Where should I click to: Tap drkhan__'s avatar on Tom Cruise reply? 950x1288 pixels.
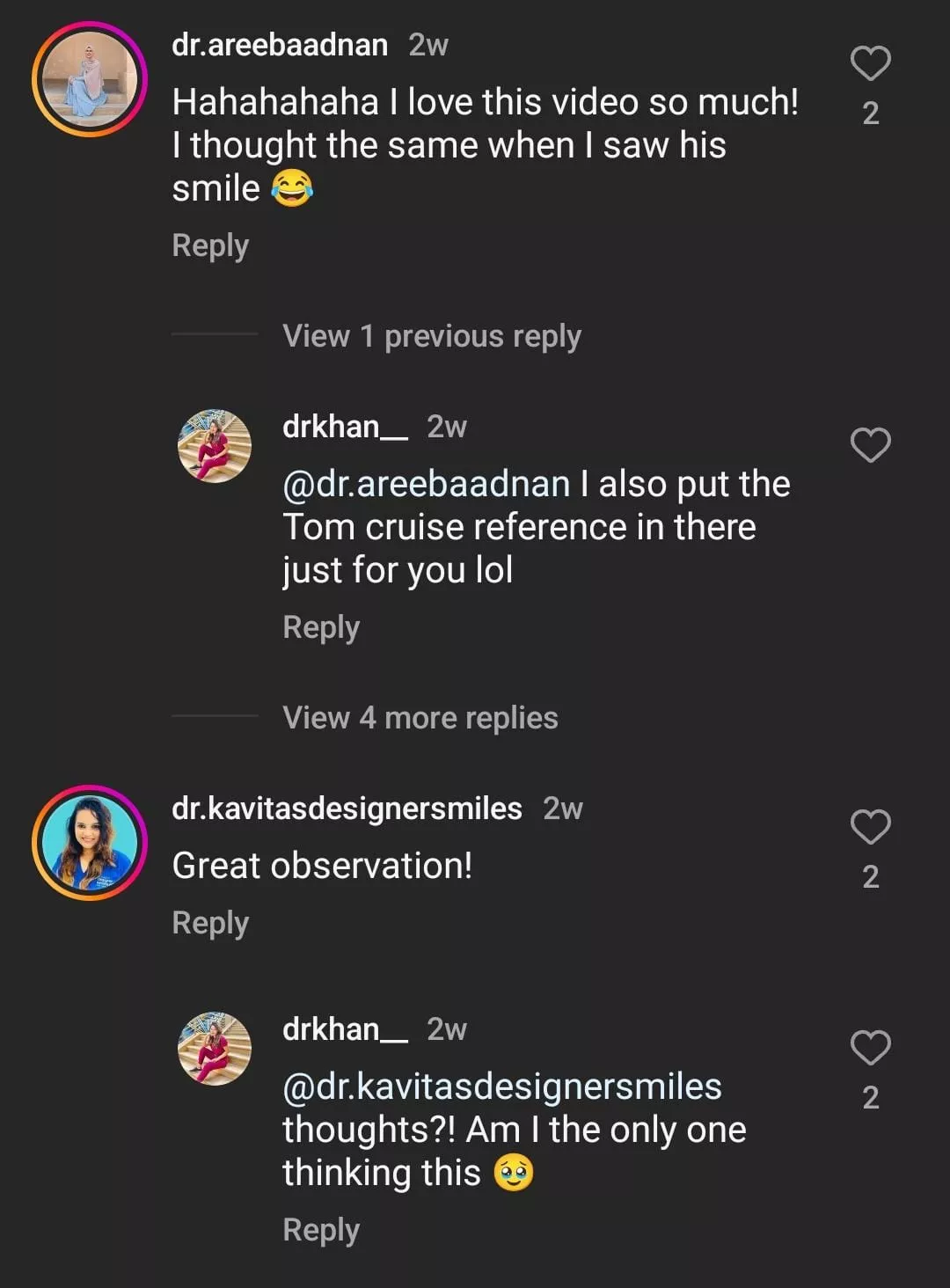pos(215,446)
